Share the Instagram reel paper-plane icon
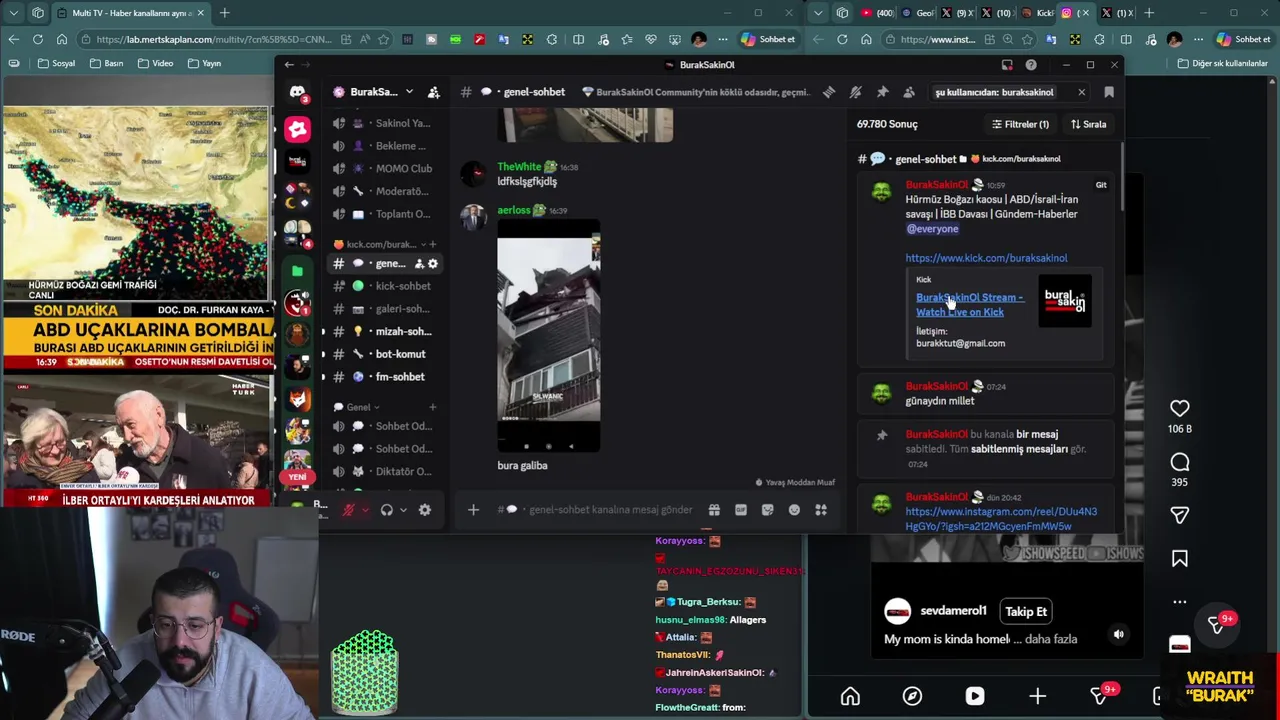The height and width of the screenshot is (720, 1280). (1180, 515)
